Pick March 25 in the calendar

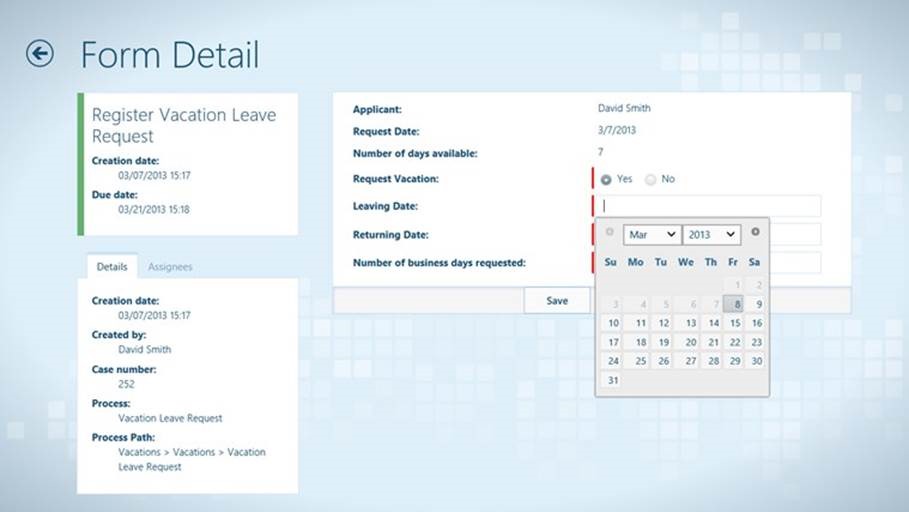637,361
